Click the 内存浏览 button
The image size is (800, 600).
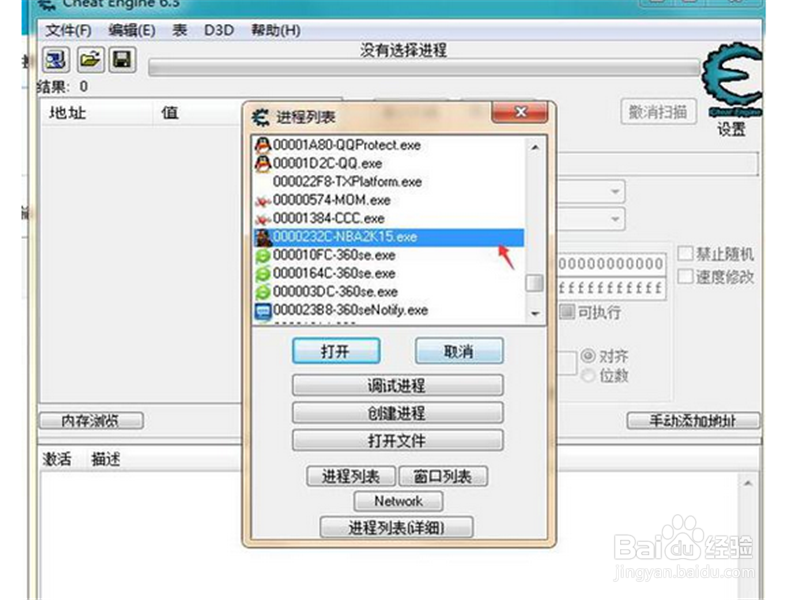[x=91, y=420]
